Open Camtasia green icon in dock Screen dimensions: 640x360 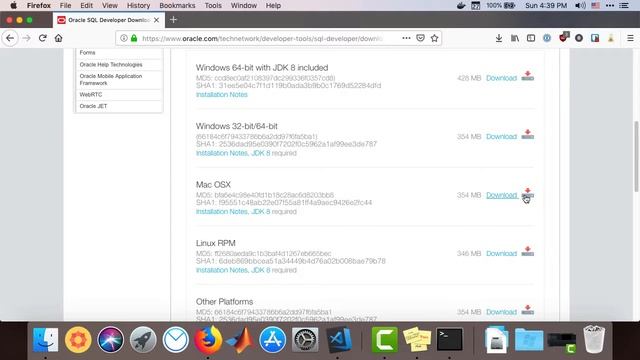[384, 340]
